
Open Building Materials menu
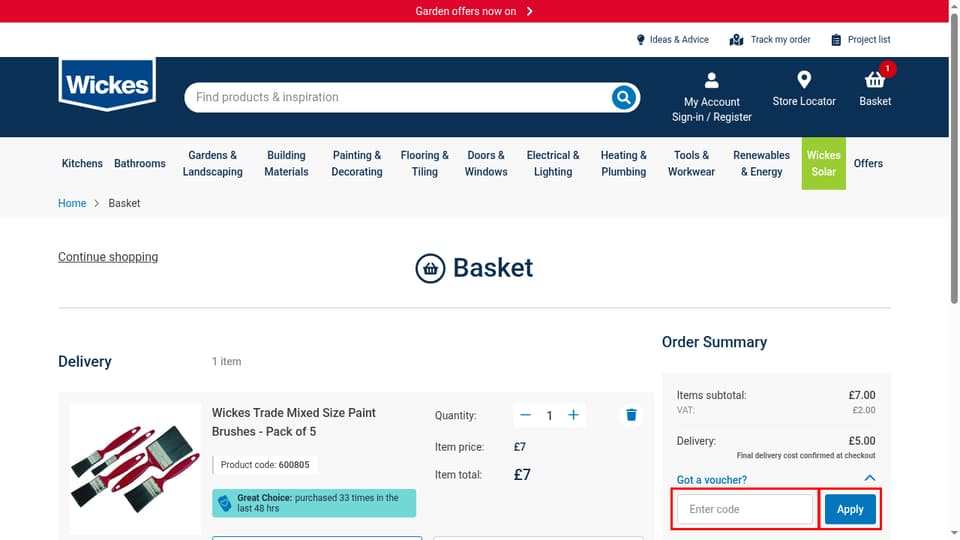coord(286,163)
